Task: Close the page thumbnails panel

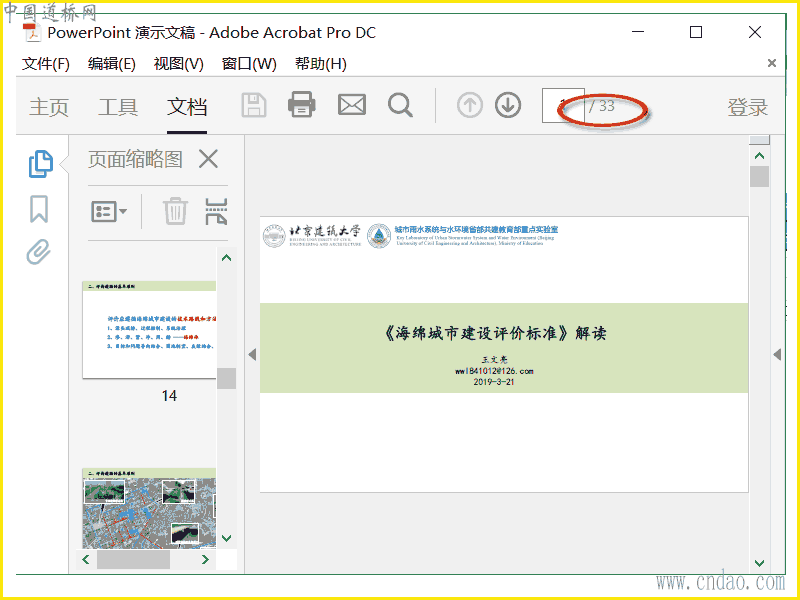Action: click(x=209, y=159)
